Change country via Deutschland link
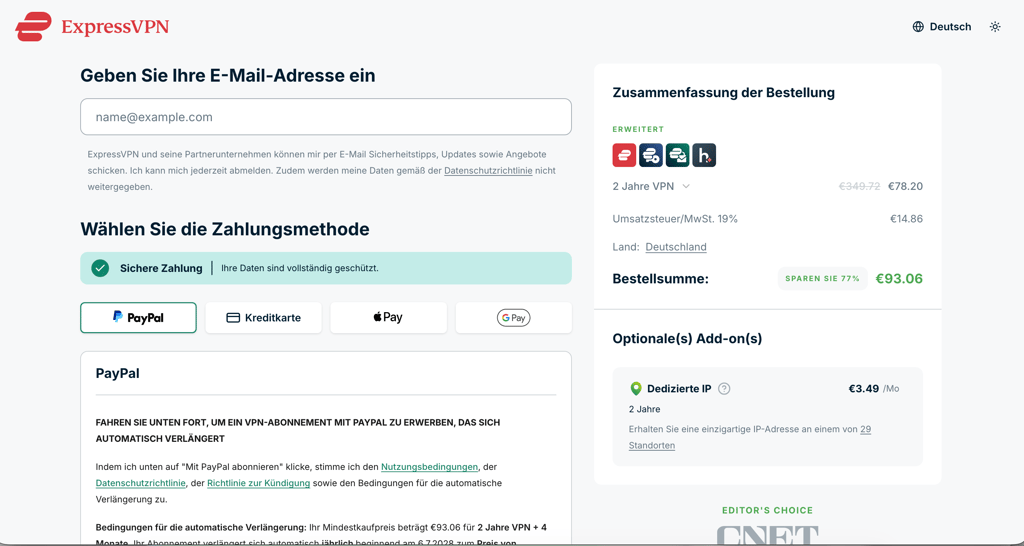 676,247
